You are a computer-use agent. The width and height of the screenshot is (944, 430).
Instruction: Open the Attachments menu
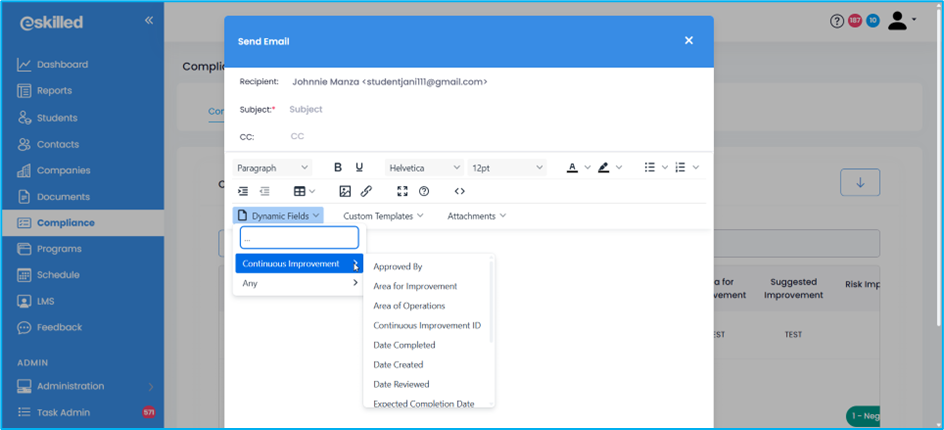click(x=476, y=215)
